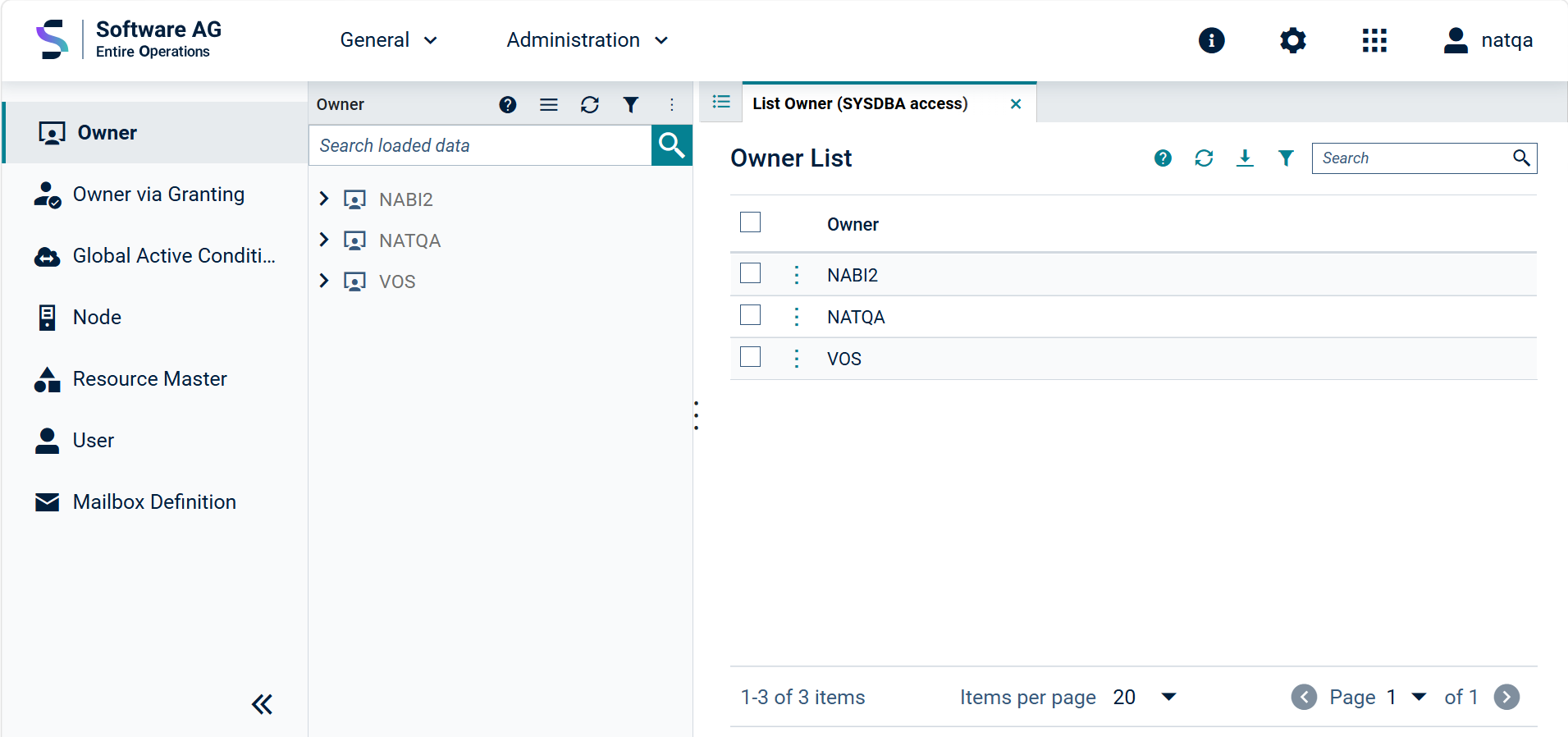
Task: Click NABI2 in the Owner List table
Action: pyautogui.click(x=853, y=275)
